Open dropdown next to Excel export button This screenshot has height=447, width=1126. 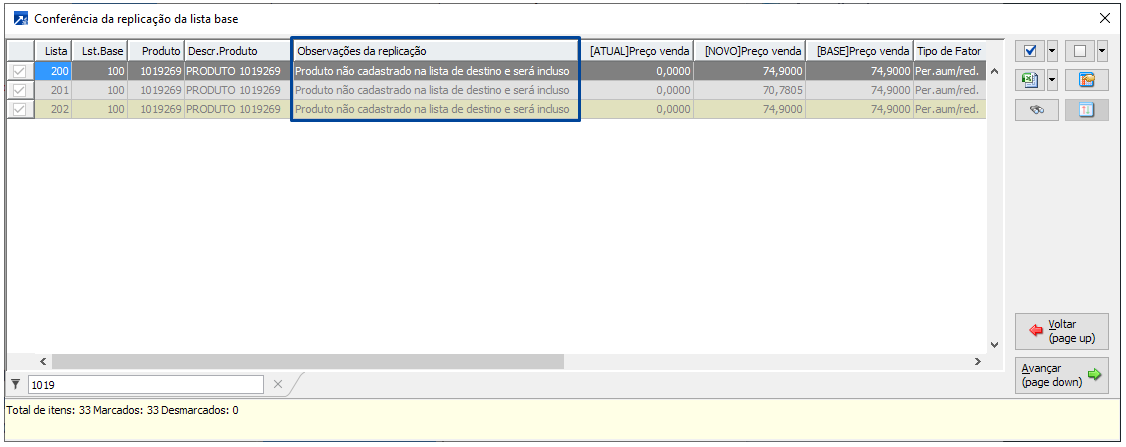[1053, 80]
